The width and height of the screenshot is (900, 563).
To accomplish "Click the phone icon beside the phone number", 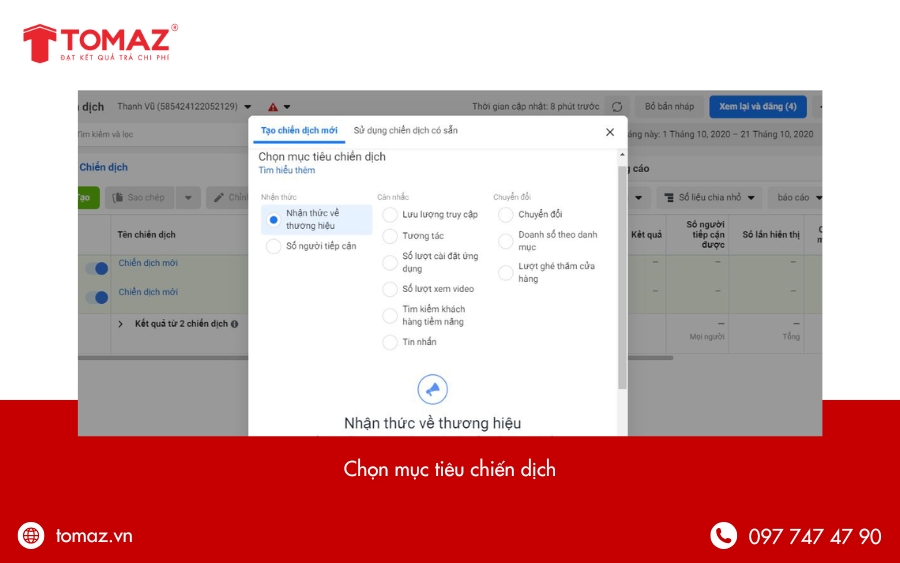I will click(x=723, y=536).
